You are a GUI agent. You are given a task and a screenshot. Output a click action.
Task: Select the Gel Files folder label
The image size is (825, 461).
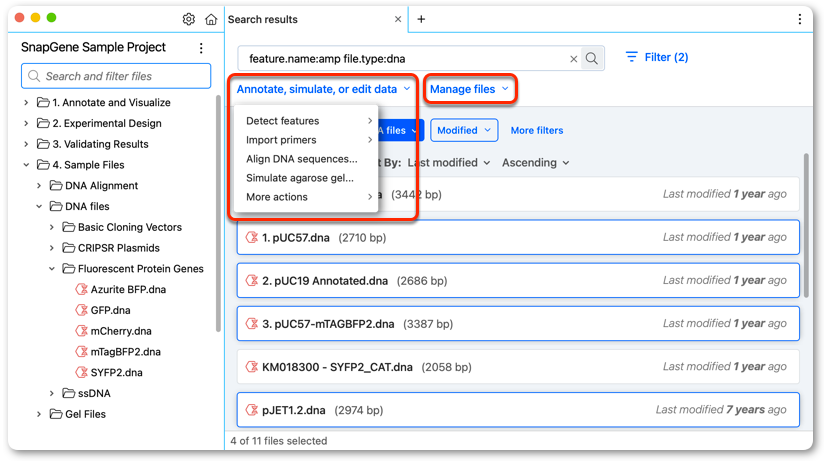click(x=85, y=414)
